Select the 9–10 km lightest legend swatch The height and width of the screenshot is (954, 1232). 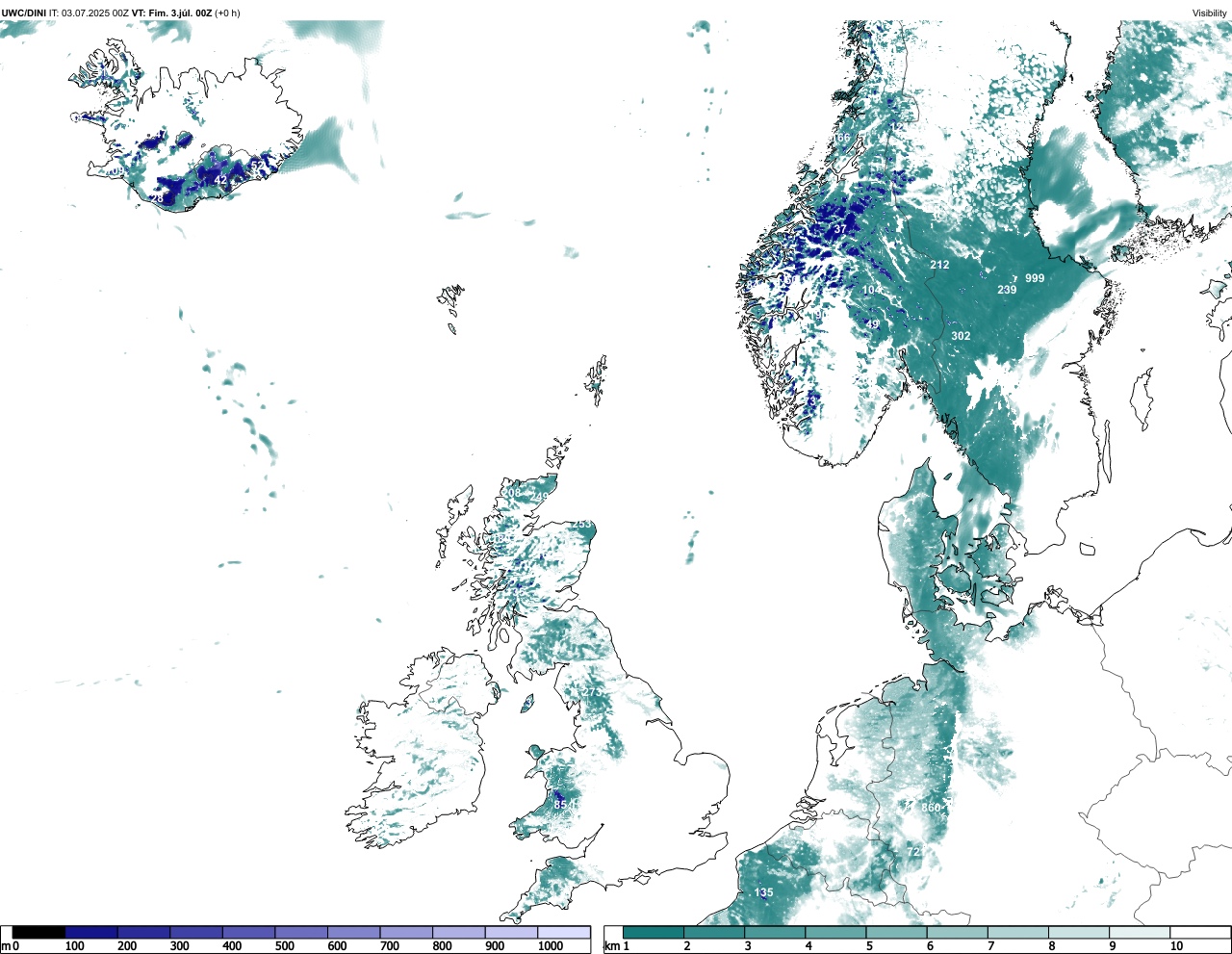(x=1139, y=933)
